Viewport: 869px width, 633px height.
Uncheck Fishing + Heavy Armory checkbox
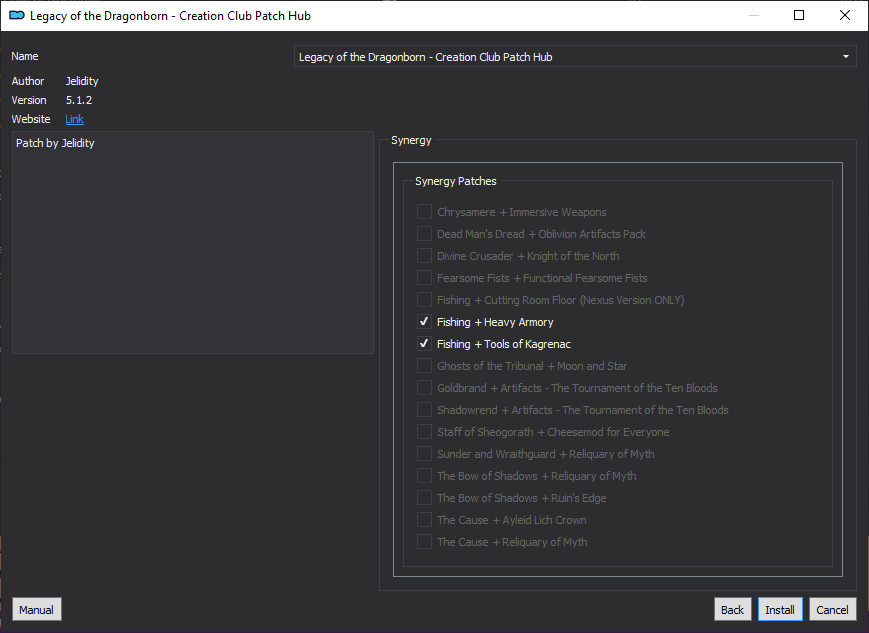(425, 322)
